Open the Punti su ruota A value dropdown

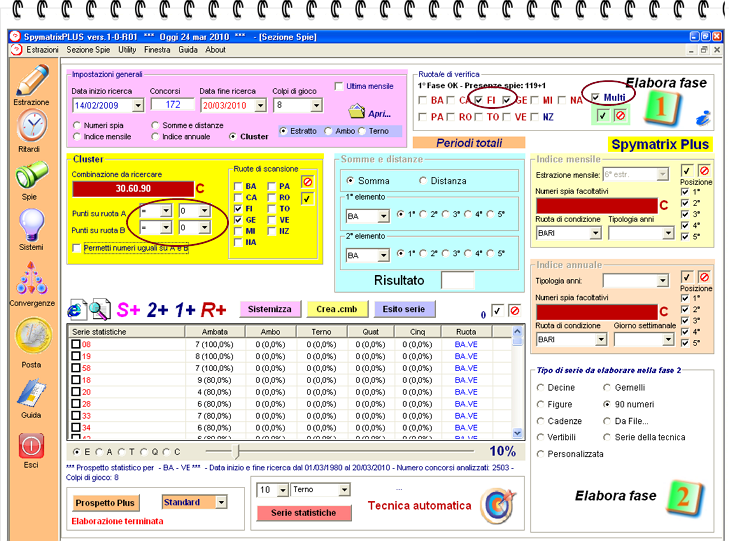pos(204,211)
